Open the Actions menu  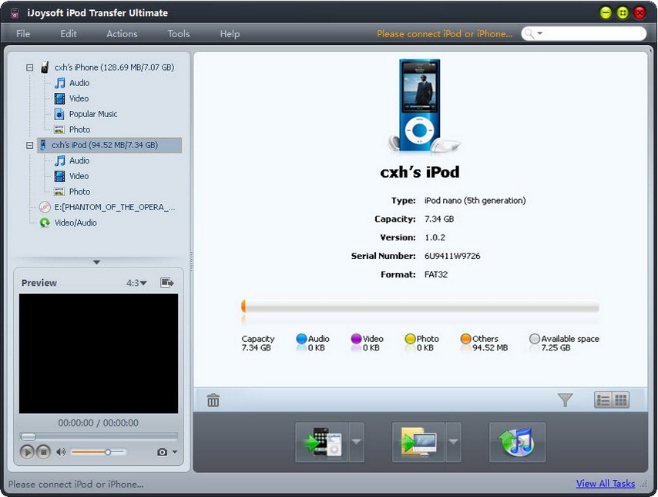pos(122,34)
